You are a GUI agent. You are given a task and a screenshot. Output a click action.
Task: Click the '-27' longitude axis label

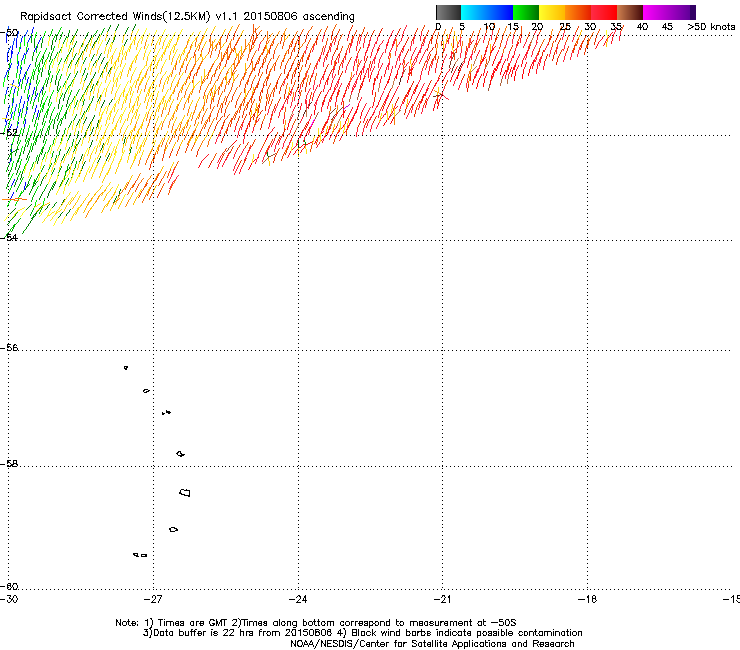pyautogui.click(x=153, y=599)
